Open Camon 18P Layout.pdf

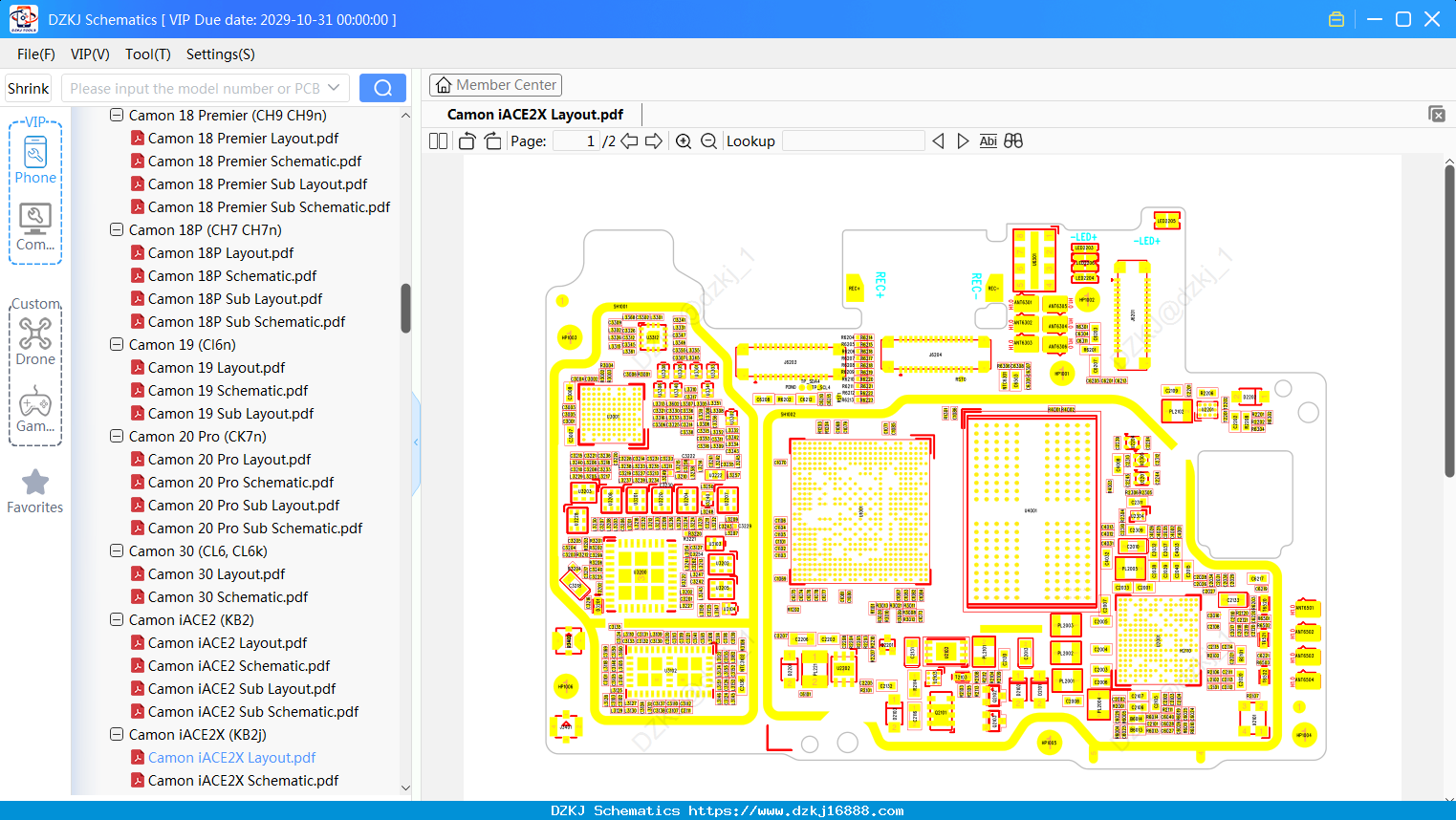tap(221, 253)
